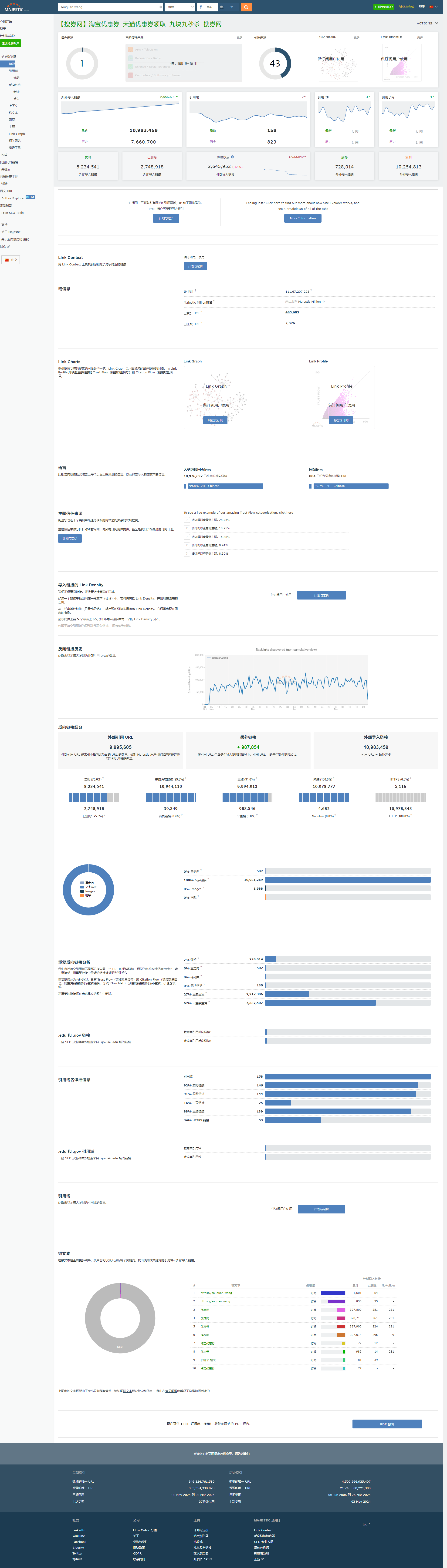The height and width of the screenshot is (1568, 447).
Task: Click green 注册免费账户 button in top header
Action: pos(384,7)
